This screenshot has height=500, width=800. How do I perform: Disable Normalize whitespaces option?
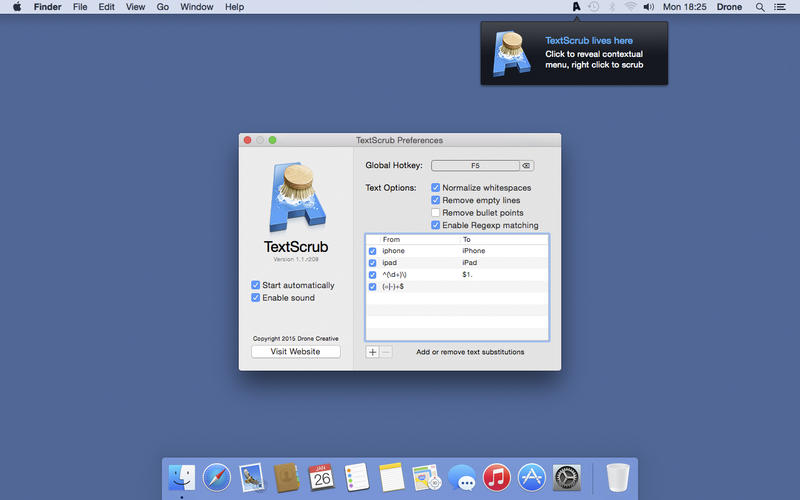pyautogui.click(x=435, y=188)
